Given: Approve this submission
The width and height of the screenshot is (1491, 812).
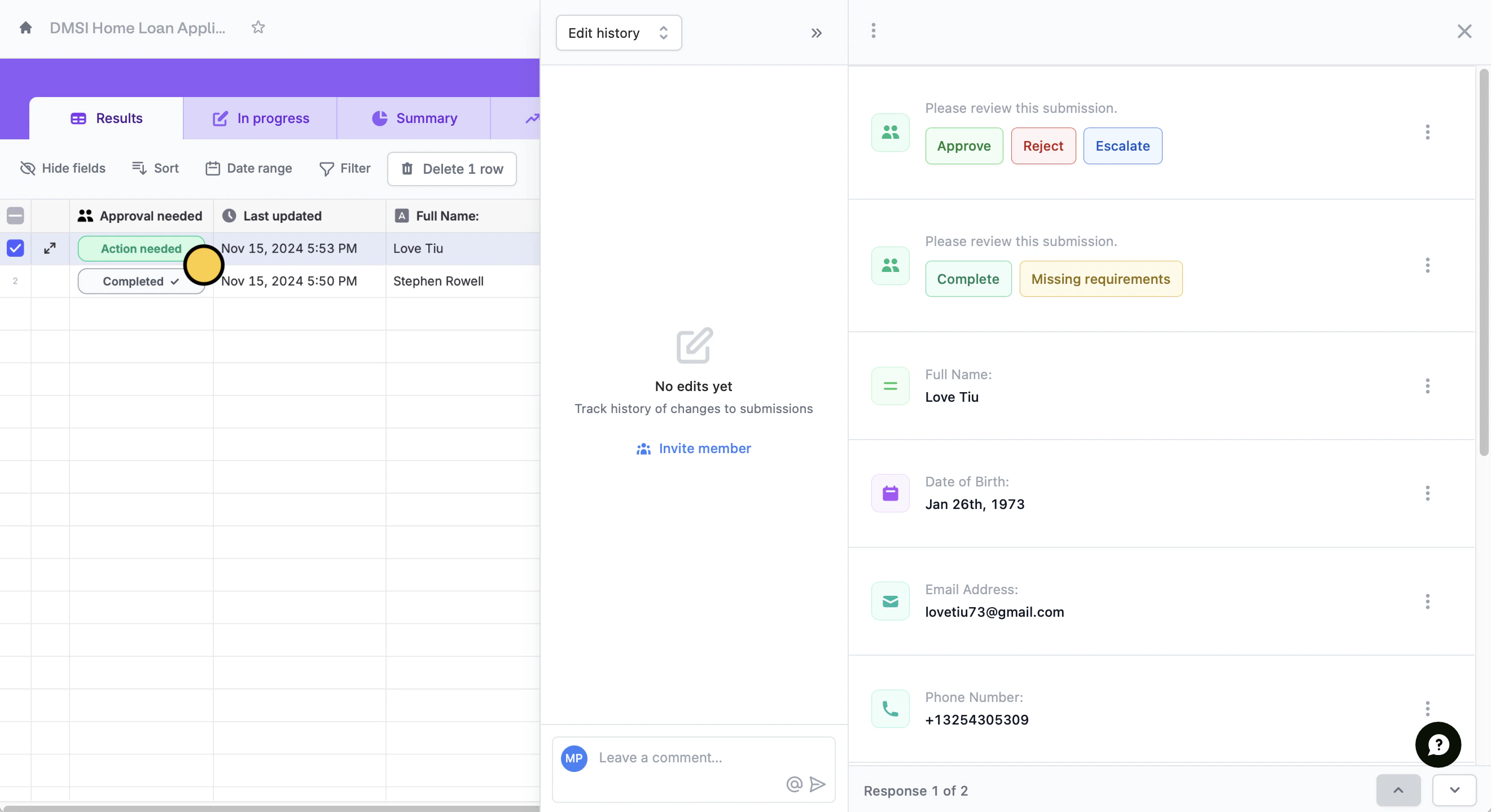Looking at the screenshot, I should coord(964,146).
